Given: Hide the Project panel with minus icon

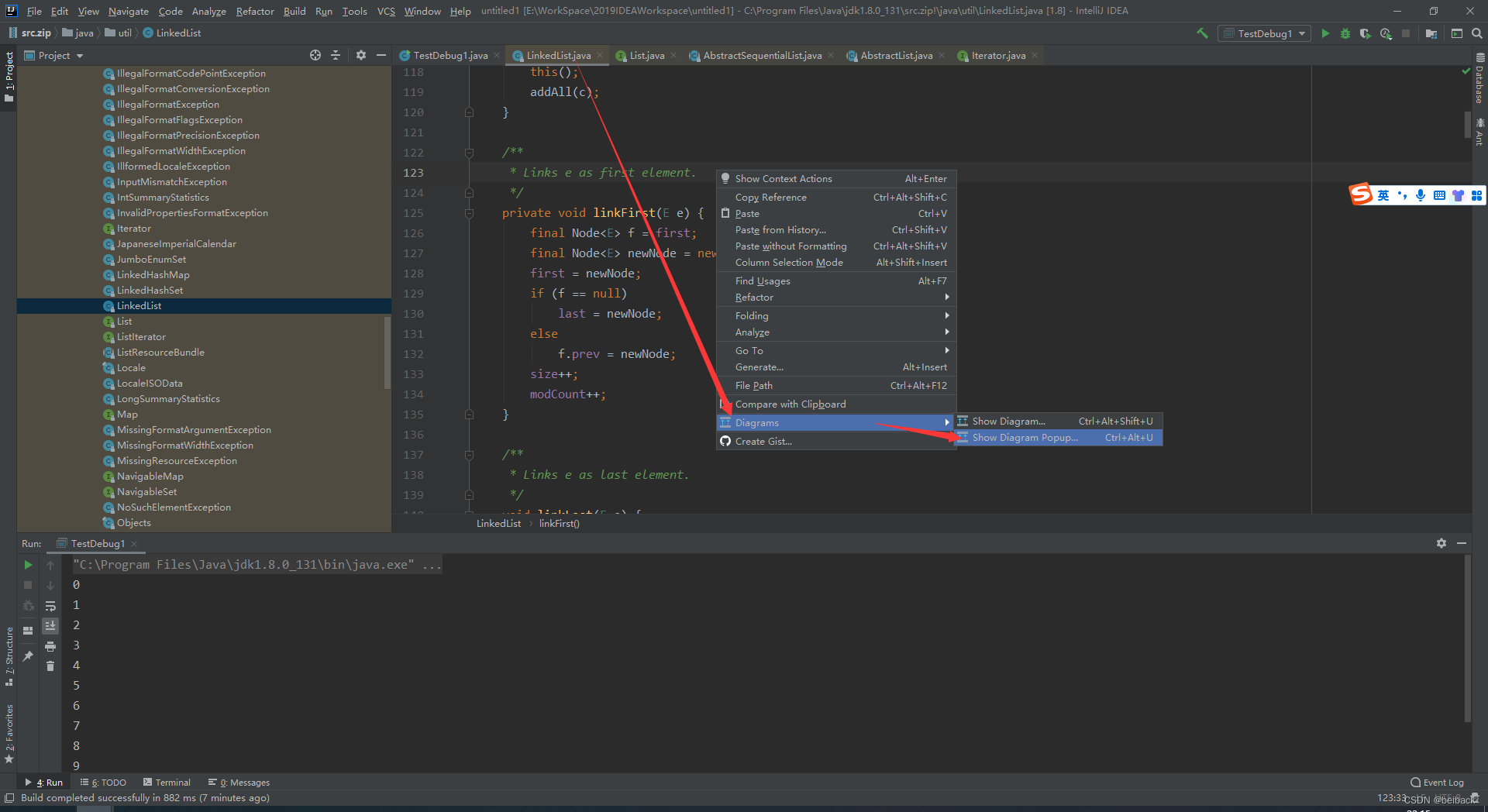Looking at the screenshot, I should [x=381, y=55].
